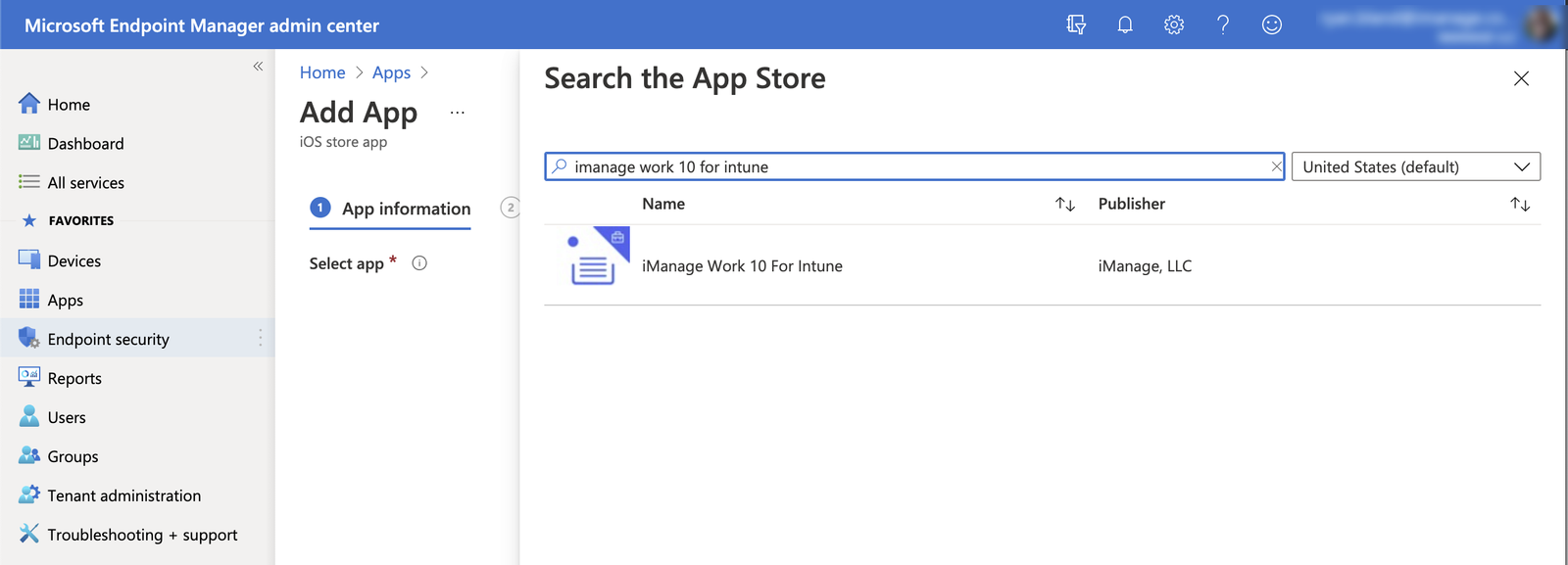Clear the search field text
The height and width of the screenshot is (565, 1568).
(x=1276, y=166)
